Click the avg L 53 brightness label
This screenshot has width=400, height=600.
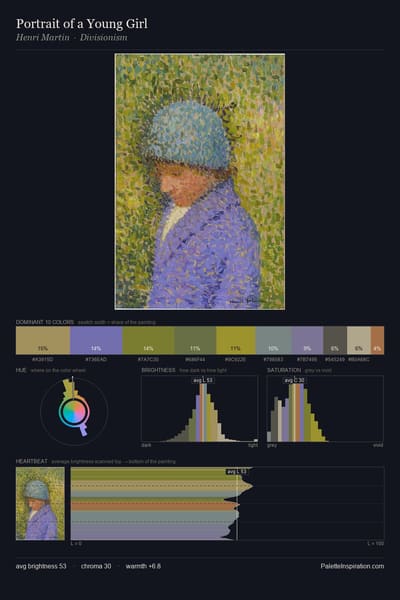tap(202, 380)
